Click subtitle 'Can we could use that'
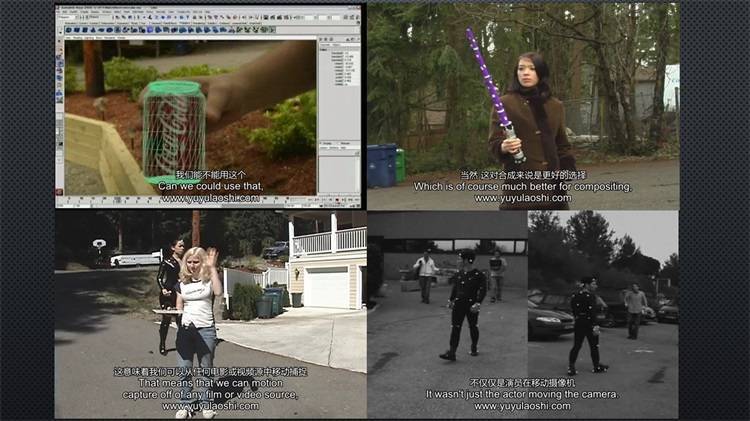Viewport: 750px width, 421px height. pyautogui.click(x=210, y=186)
